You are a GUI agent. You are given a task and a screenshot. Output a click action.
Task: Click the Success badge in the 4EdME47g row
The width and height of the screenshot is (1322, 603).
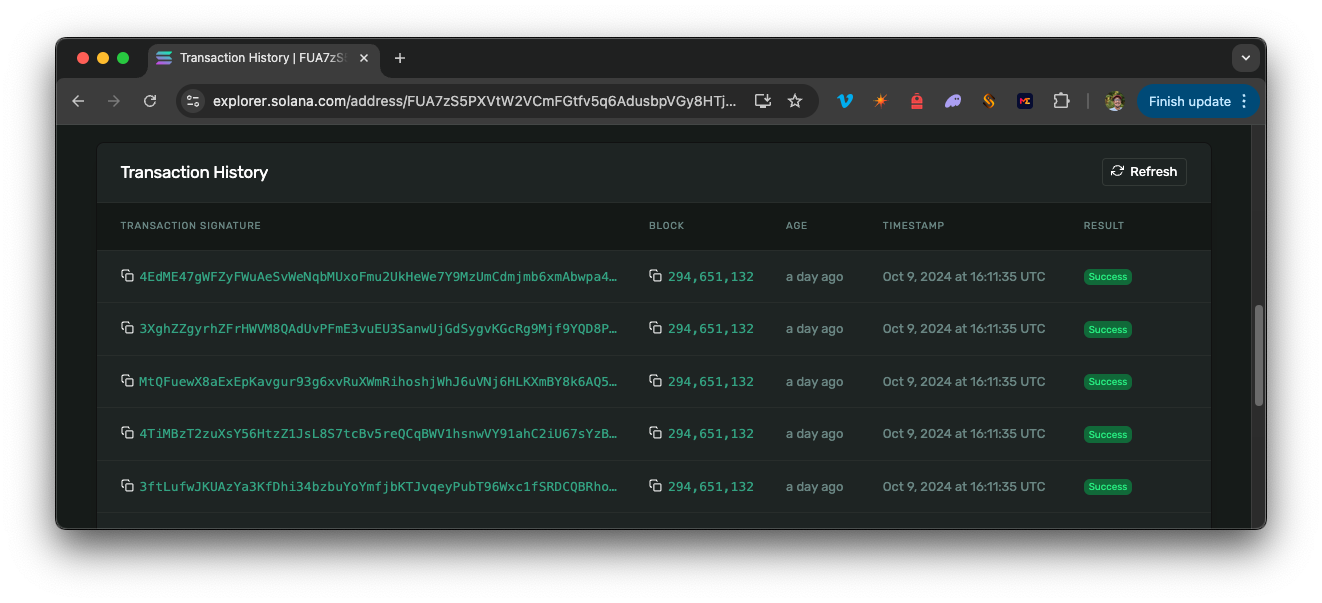(x=1108, y=277)
